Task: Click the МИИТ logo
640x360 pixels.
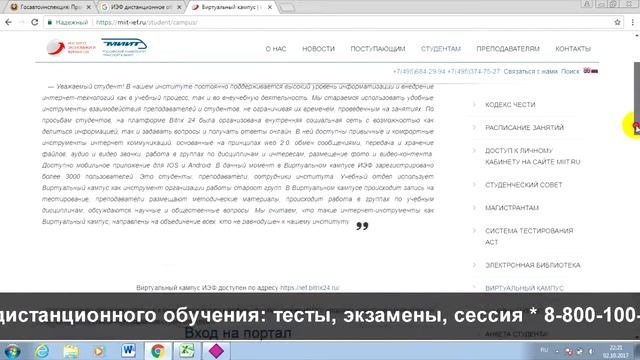Action: click(124, 47)
